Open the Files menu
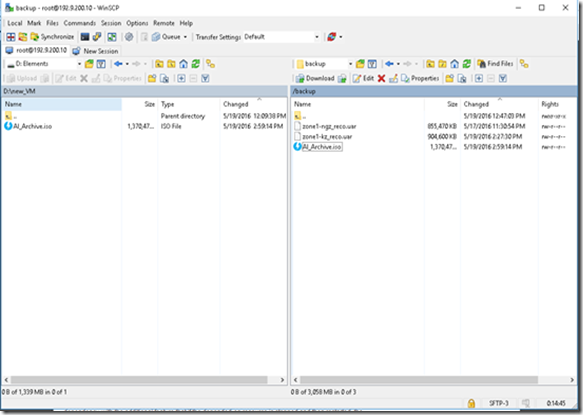The width and height of the screenshot is (583, 415). tap(52, 23)
